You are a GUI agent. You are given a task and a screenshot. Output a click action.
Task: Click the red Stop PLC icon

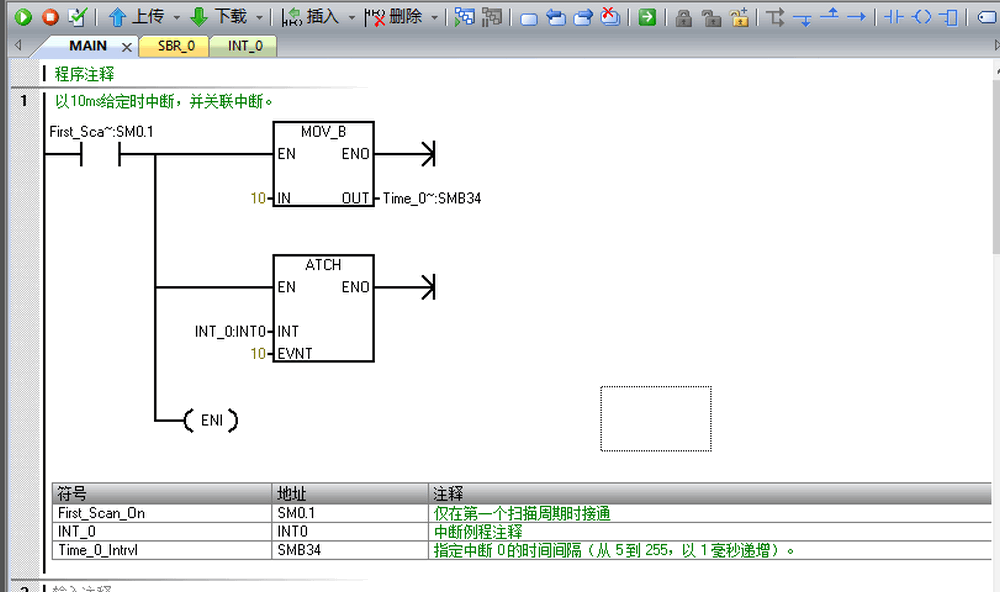coord(50,17)
